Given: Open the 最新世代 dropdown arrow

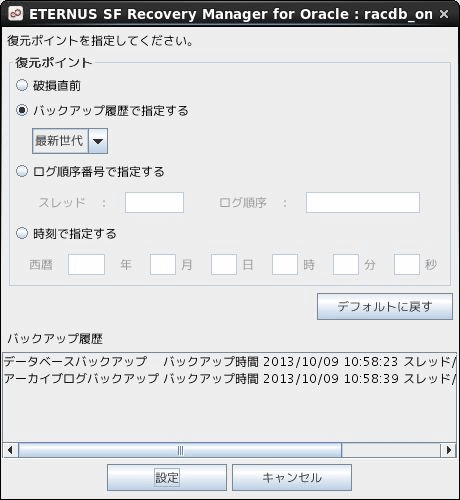Looking at the screenshot, I should point(98,141).
